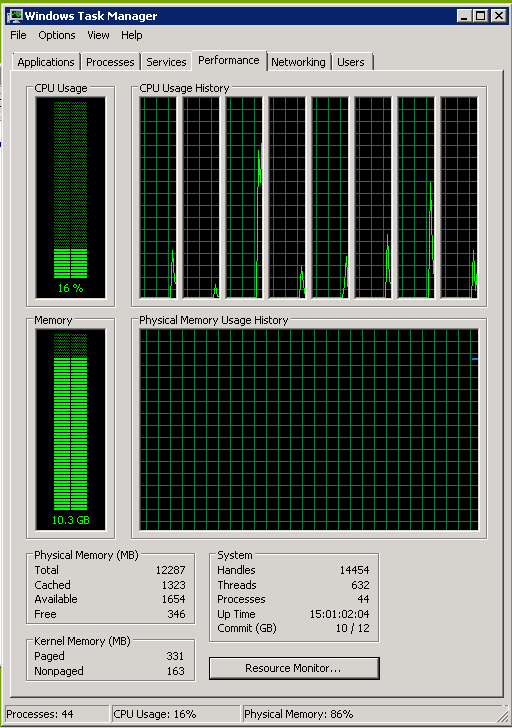Click the third CPU history graph with tall spike
512x728 pixels.
(x=244, y=198)
